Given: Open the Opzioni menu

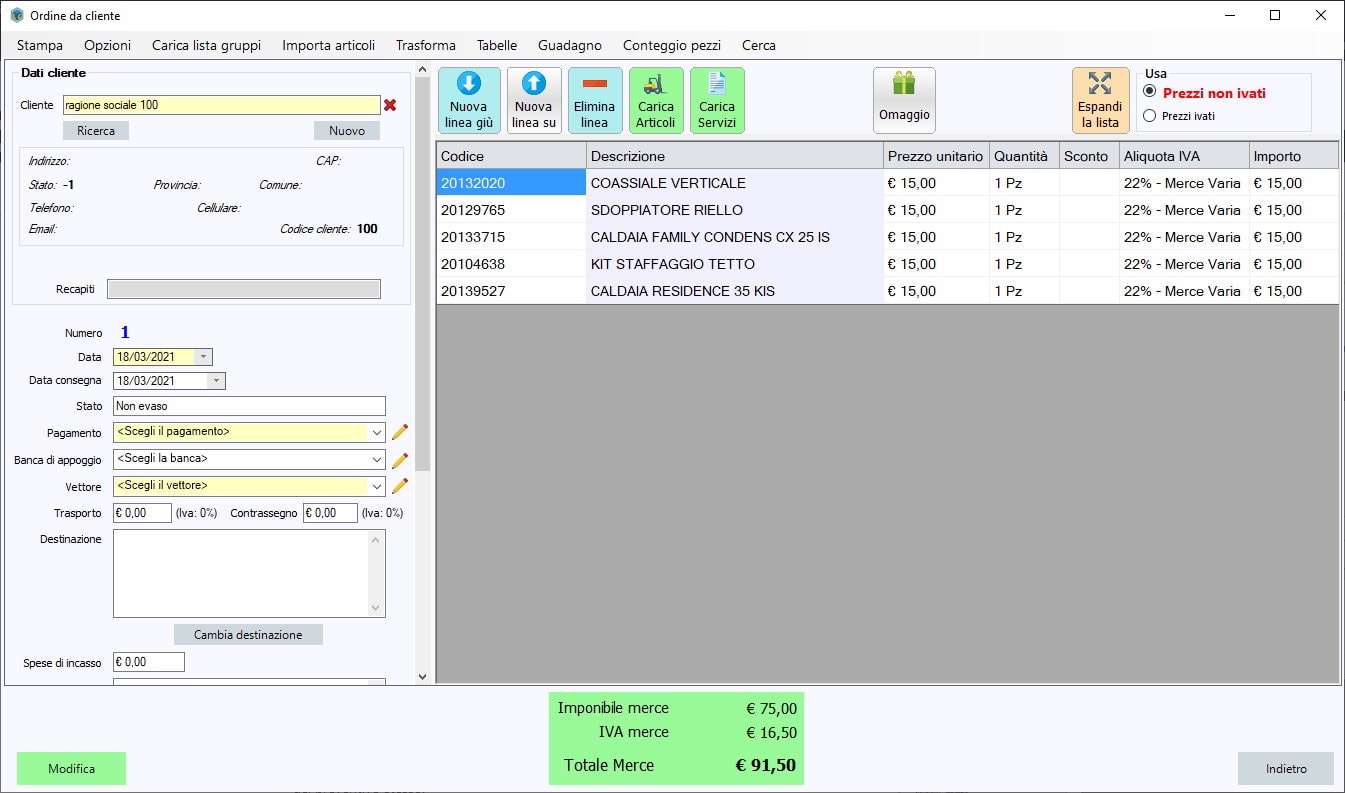Looking at the screenshot, I should (107, 45).
